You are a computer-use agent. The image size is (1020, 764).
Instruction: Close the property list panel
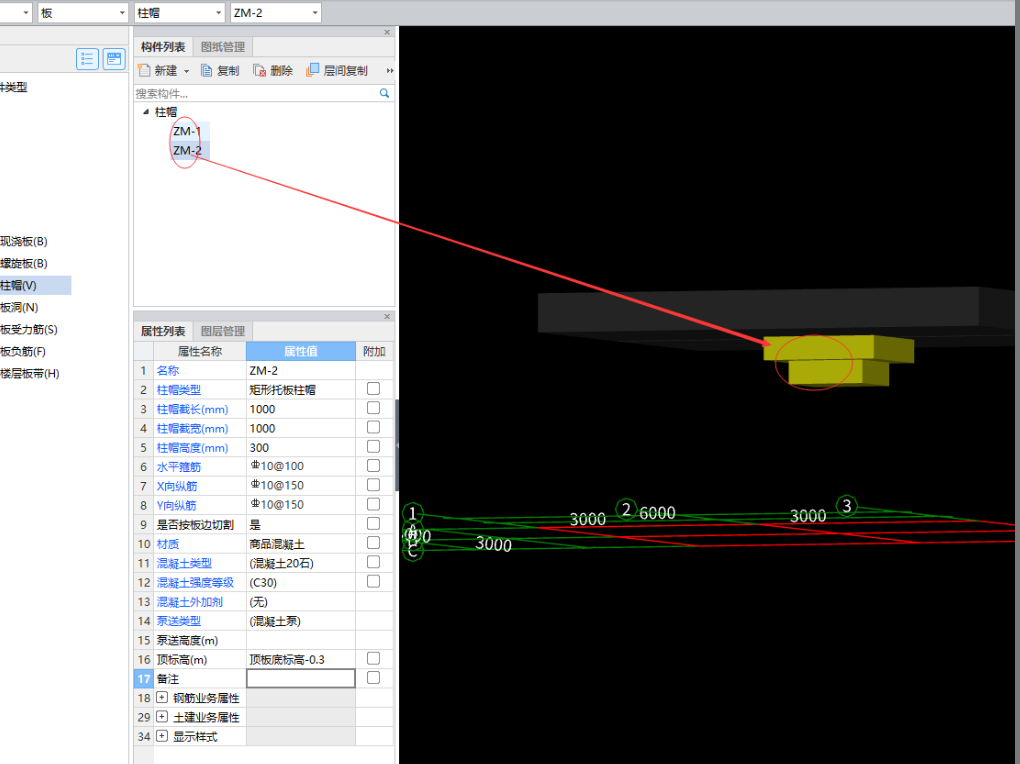tap(387, 316)
